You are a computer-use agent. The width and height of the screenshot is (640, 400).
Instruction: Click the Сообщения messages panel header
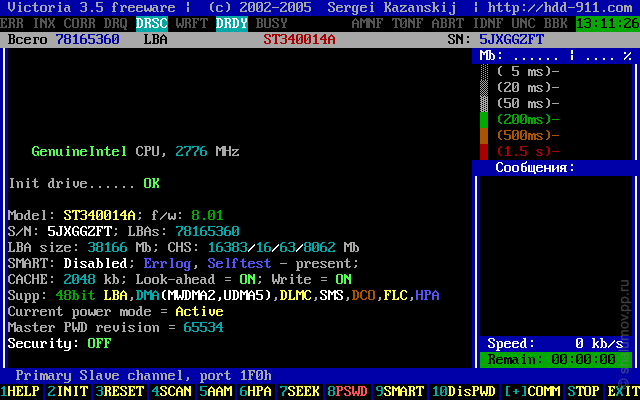coord(535,167)
